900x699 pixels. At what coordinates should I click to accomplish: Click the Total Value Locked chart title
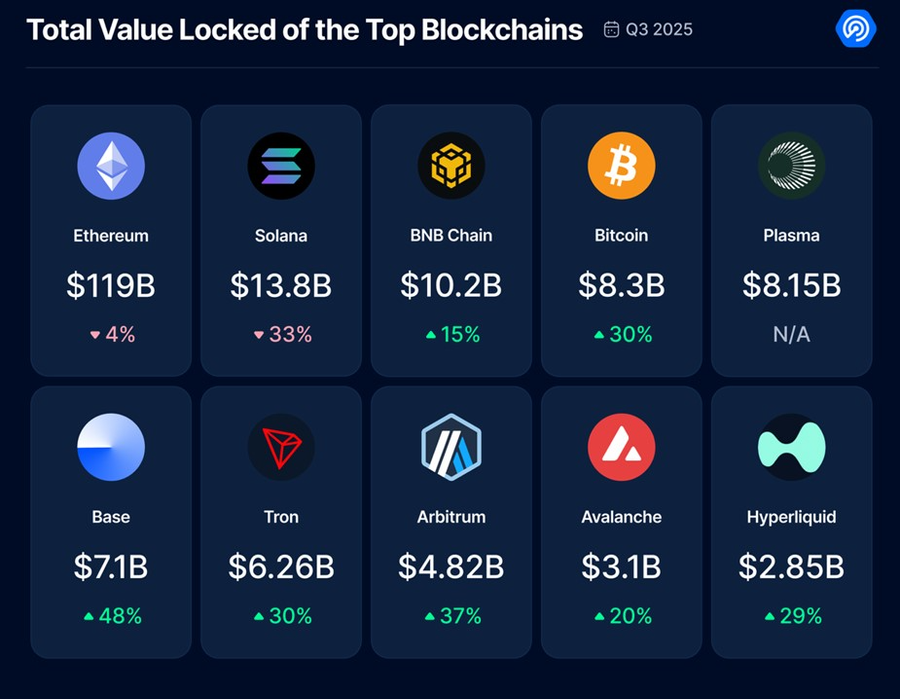click(304, 29)
